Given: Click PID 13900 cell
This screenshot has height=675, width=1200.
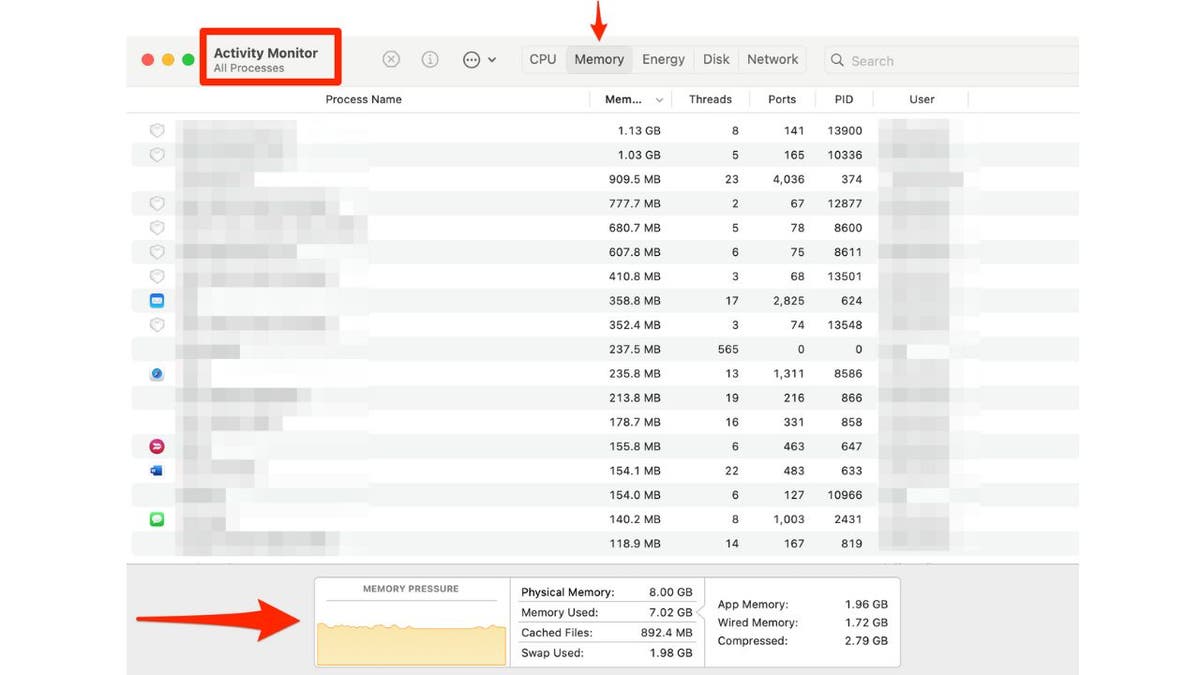Looking at the screenshot, I should coord(845,131).
